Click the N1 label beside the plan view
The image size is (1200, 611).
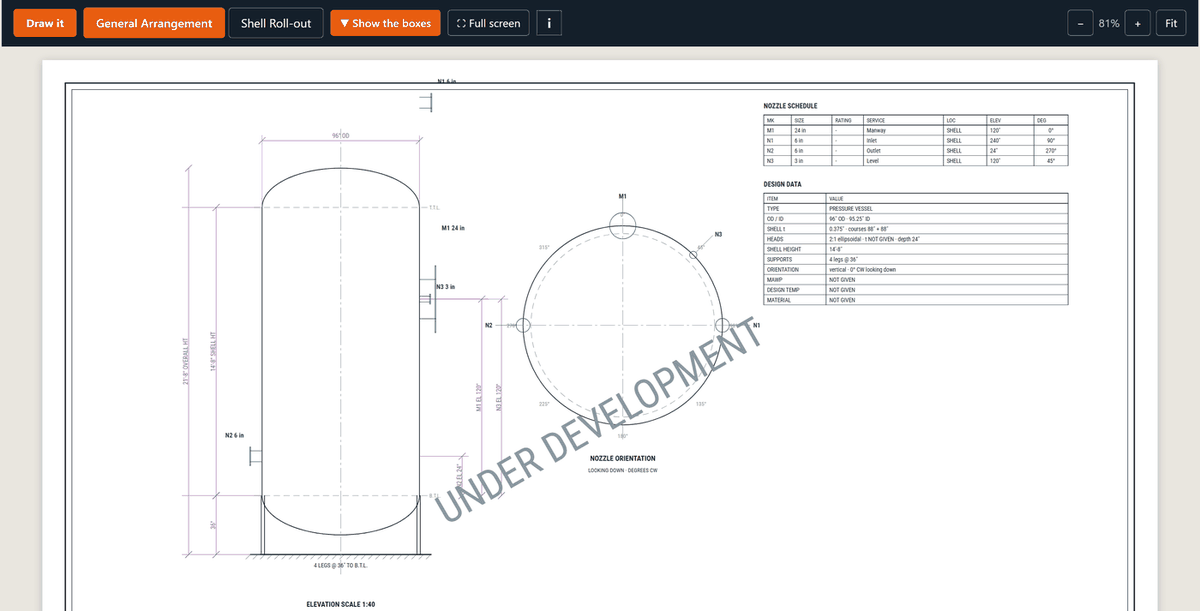point(757,325)
